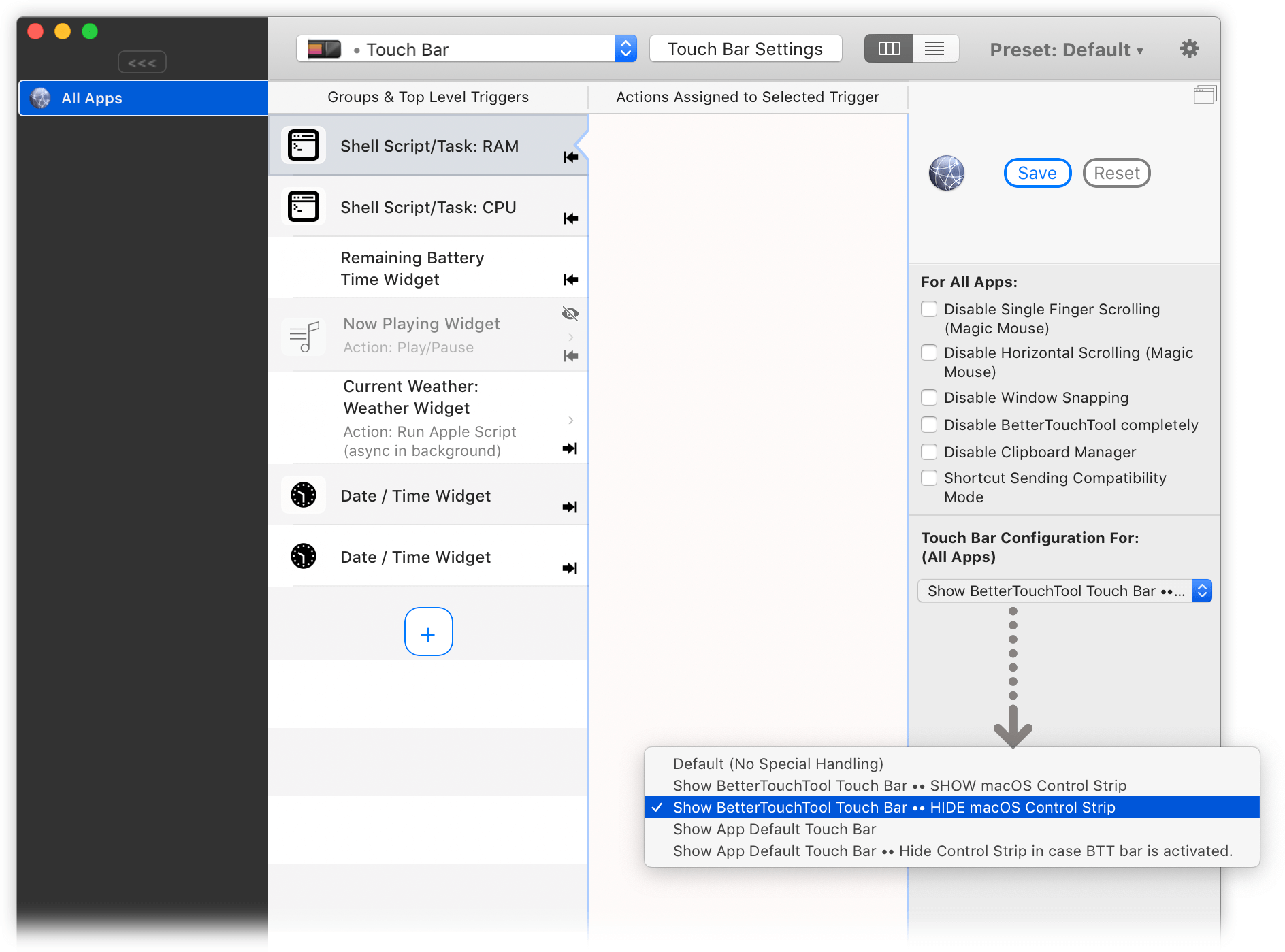Switch to list layout view

[x=935, y=48]
